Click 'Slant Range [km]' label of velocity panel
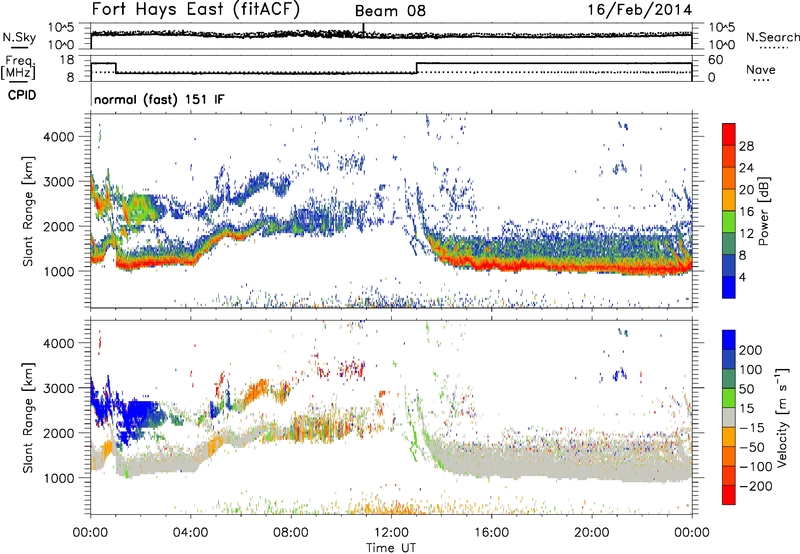 point(28,418)
